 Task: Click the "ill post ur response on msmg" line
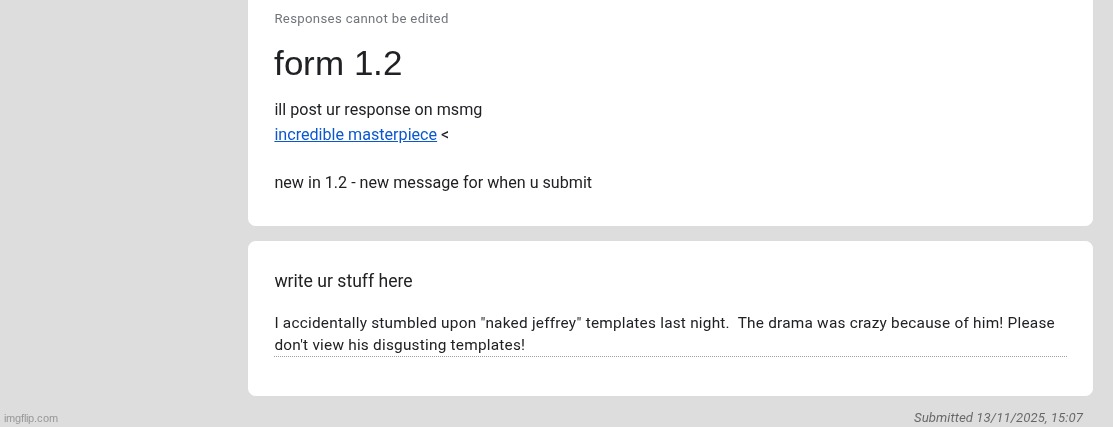click(x=378, y=110)
